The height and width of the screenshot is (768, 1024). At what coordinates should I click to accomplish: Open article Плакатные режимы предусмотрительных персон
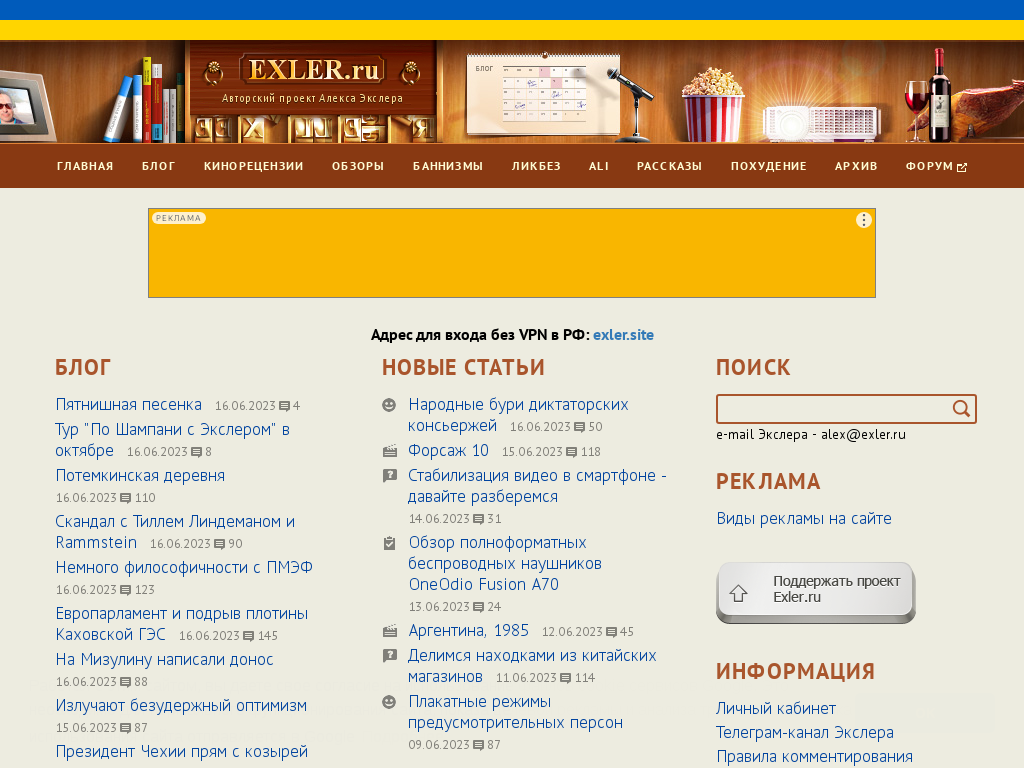point(515,712)
